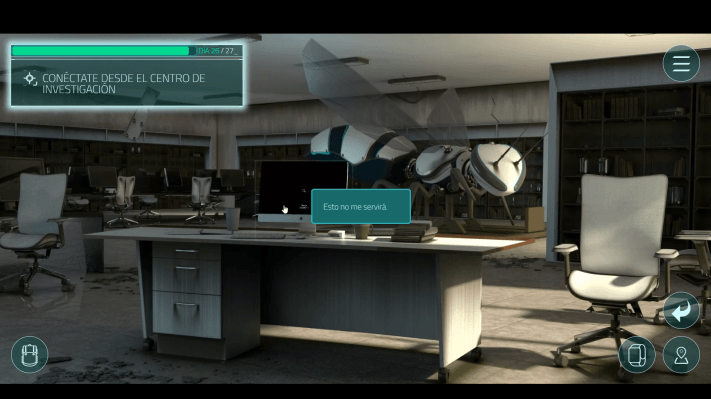Screen dimensions: 711x399
Task: Inspect the pencil cup beside monitor
Action: (x=233, y=219)
